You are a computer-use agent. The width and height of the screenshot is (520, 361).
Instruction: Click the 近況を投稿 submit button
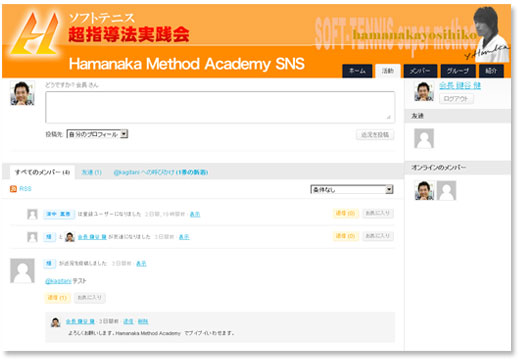(375, 135)
